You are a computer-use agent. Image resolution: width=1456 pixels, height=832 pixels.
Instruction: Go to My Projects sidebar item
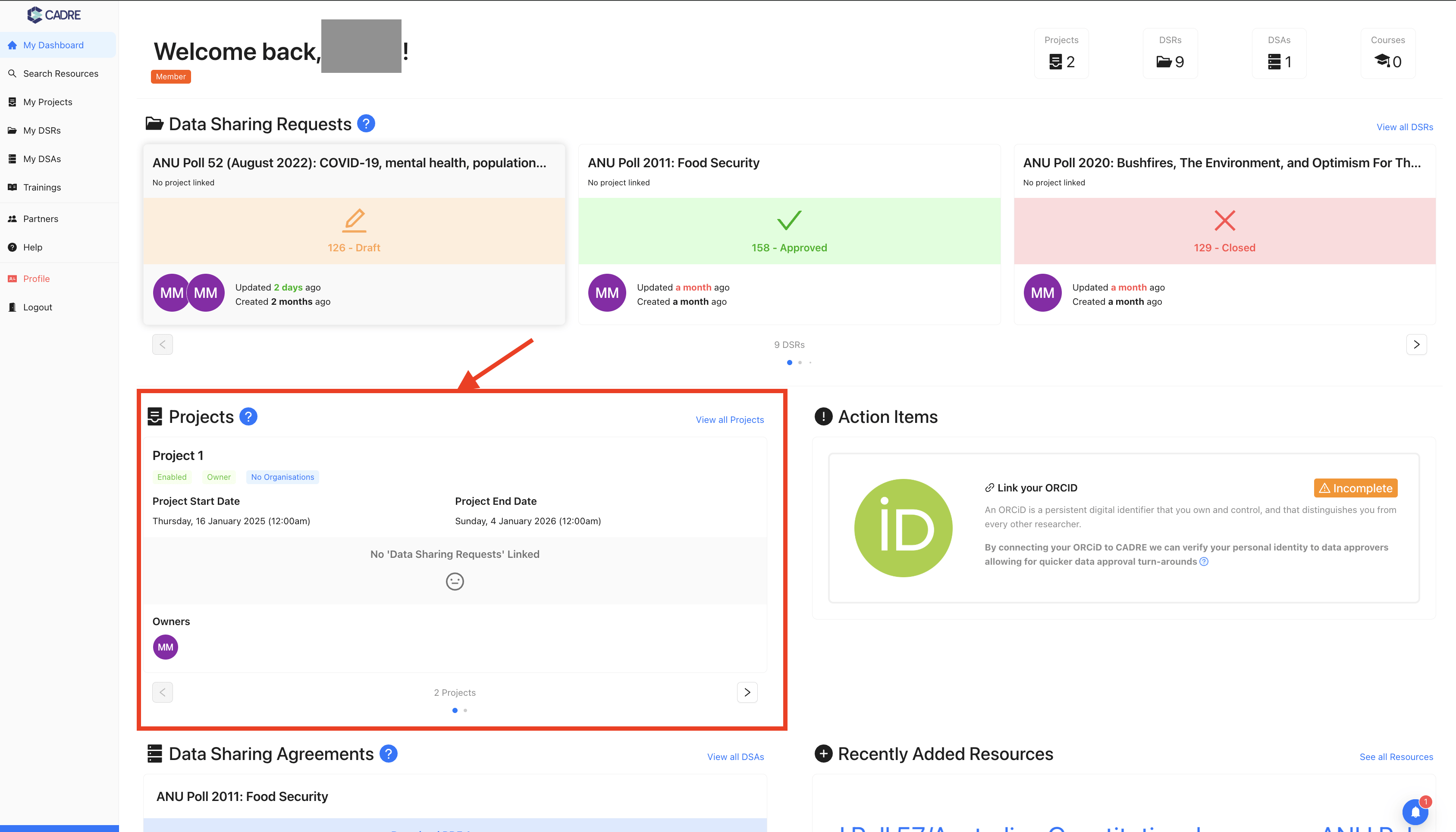tap(58, 102)
